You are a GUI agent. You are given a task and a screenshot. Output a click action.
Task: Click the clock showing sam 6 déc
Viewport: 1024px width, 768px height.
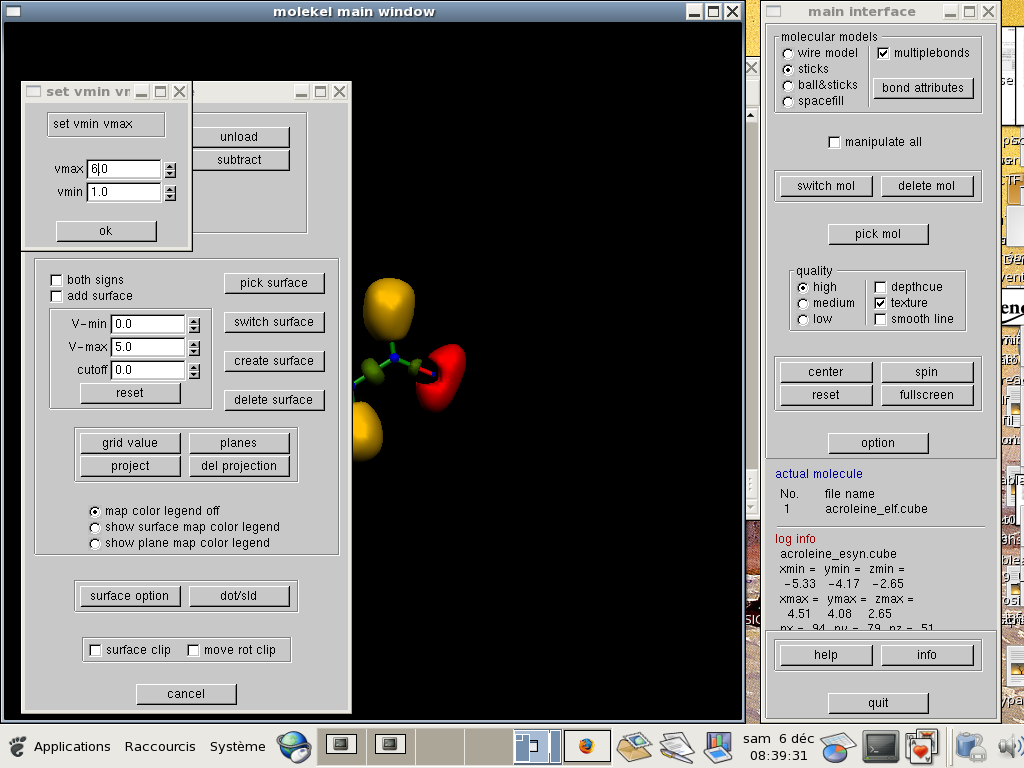pos(778,747)
